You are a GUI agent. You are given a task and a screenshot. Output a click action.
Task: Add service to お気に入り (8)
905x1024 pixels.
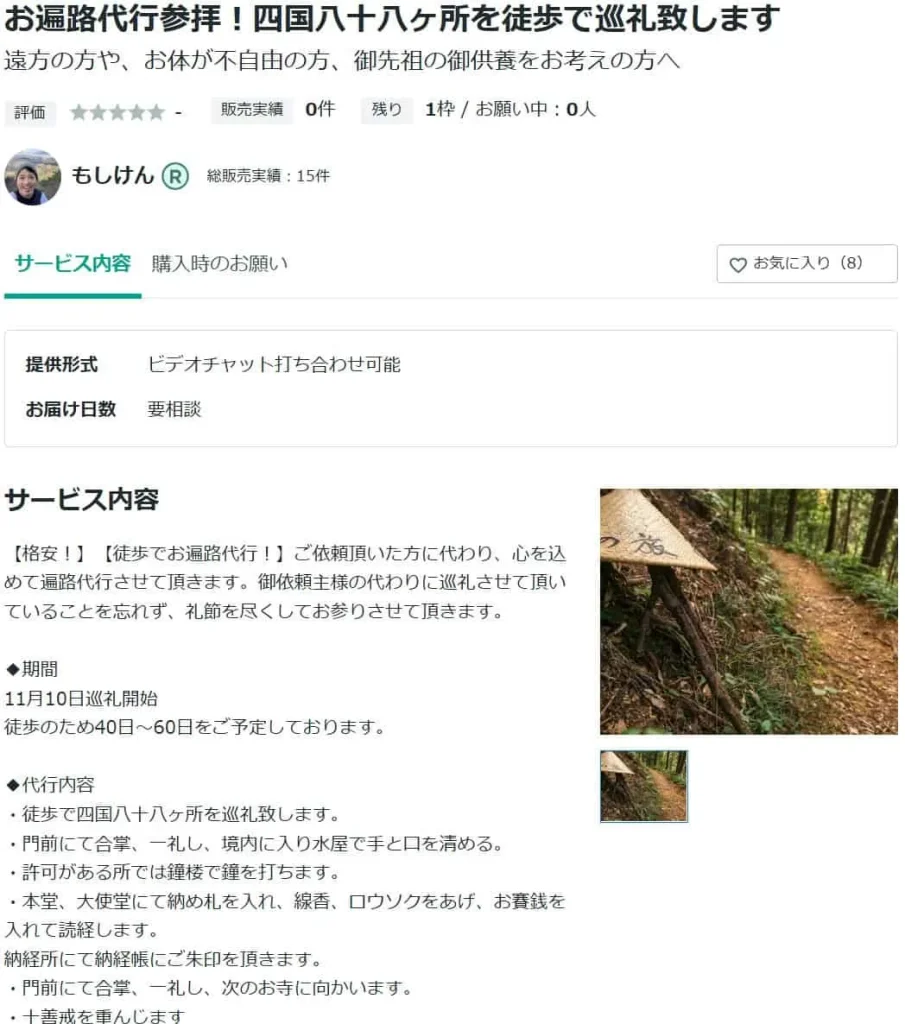pos(806,263)
